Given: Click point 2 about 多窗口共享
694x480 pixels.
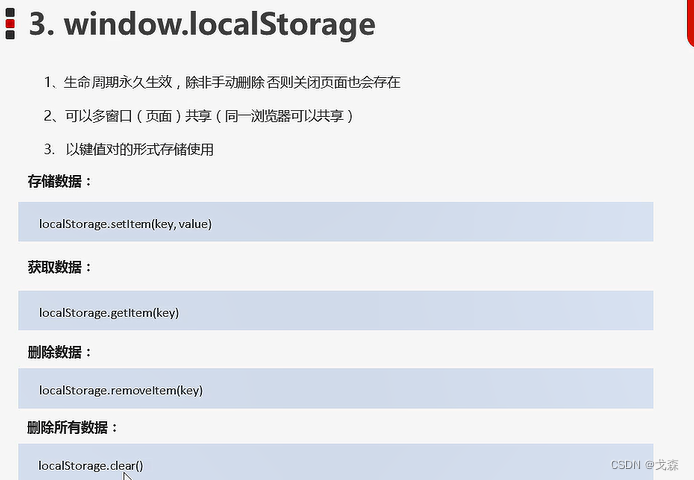Looking at the screenshot, I should (x=198, y=116).
